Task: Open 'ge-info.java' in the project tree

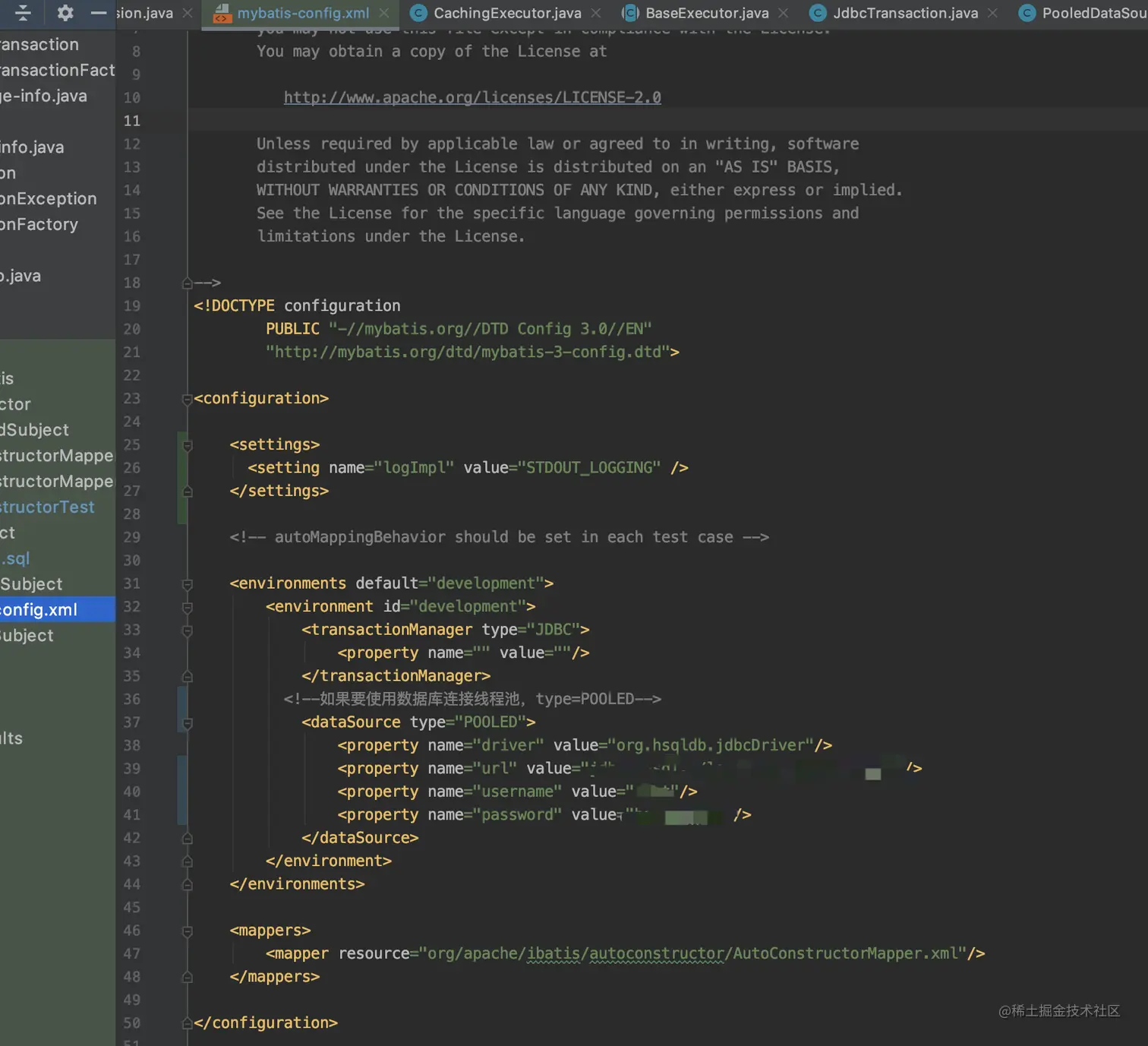Action: pos(43,96)
